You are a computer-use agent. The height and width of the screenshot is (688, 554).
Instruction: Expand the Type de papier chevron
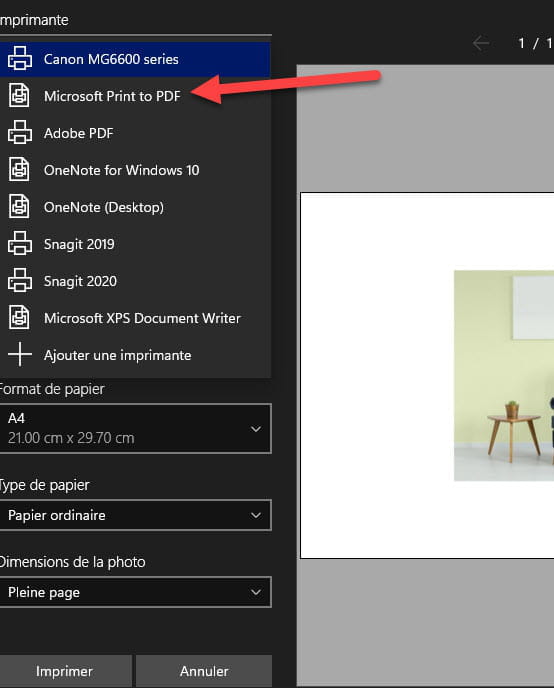click(256, 516)
